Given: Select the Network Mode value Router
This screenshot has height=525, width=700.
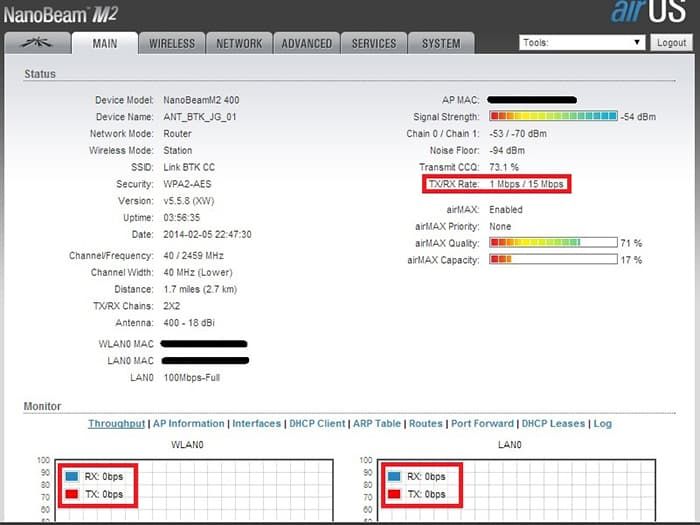Looking at the screenshot, I should [177, 133].
